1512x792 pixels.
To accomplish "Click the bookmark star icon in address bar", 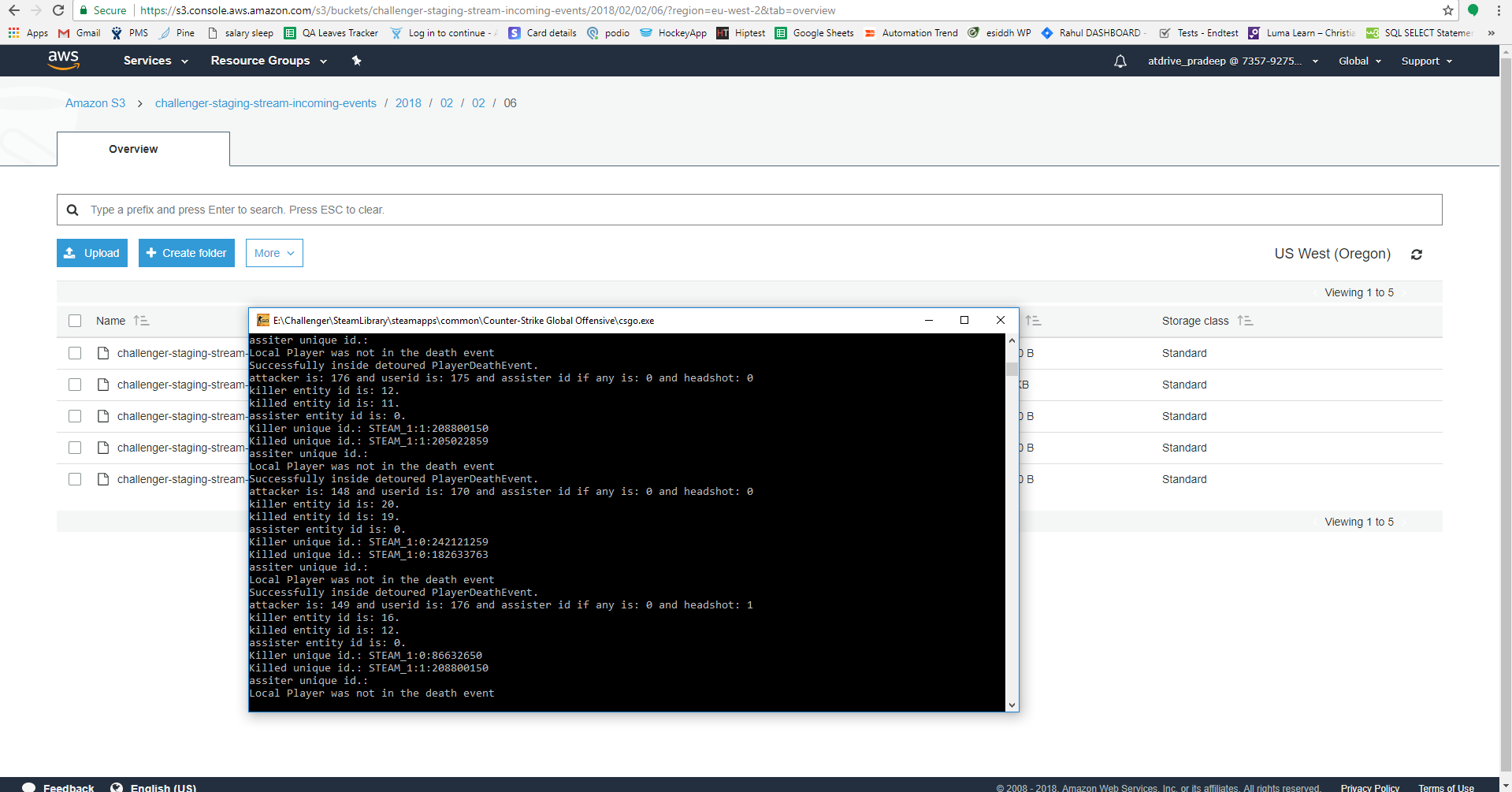I will (x=1448, y=10).
